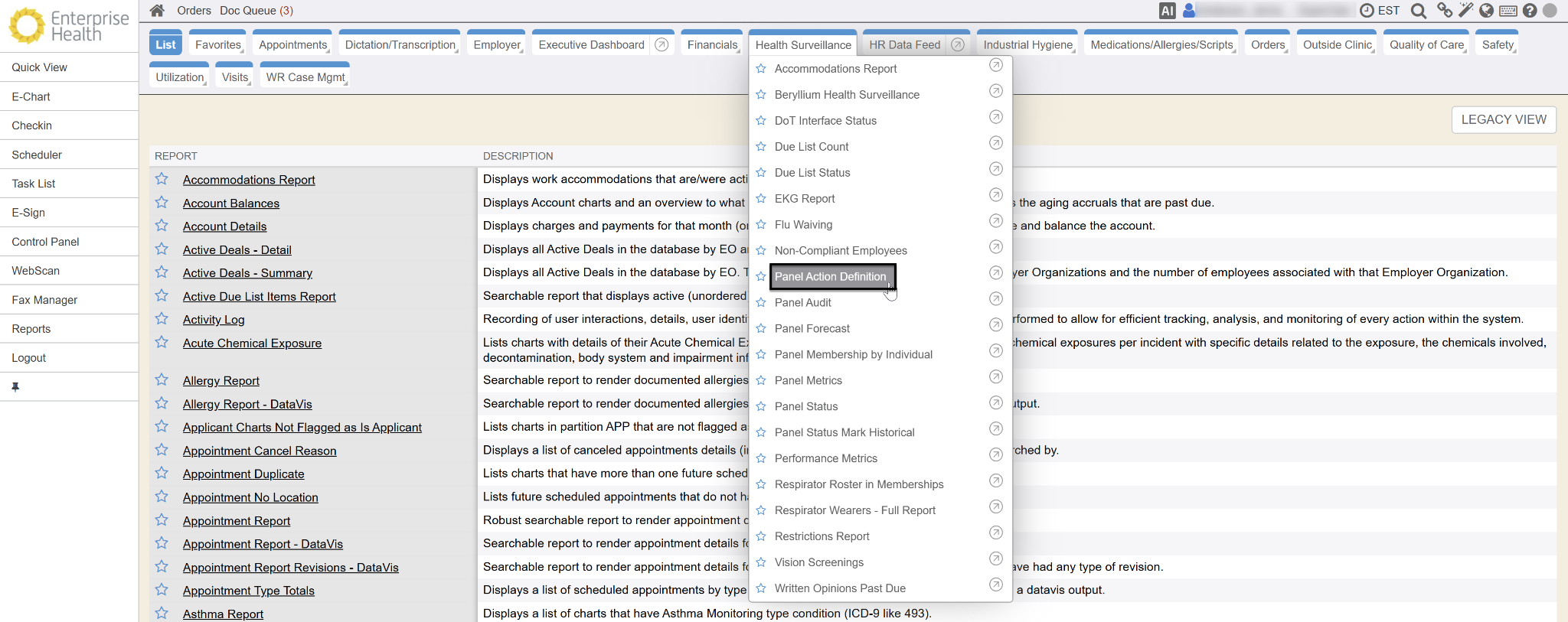Click the pin icon in left sidebar
The width and height of the screenshot is (1568, 622).
pyautogui.click(x=15, y=387)
